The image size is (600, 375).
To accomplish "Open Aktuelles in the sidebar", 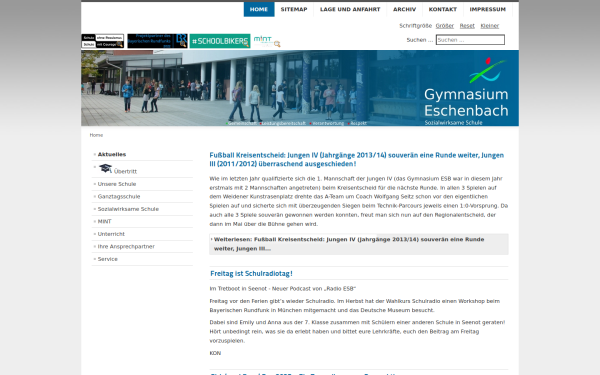I will coord(112,154).
